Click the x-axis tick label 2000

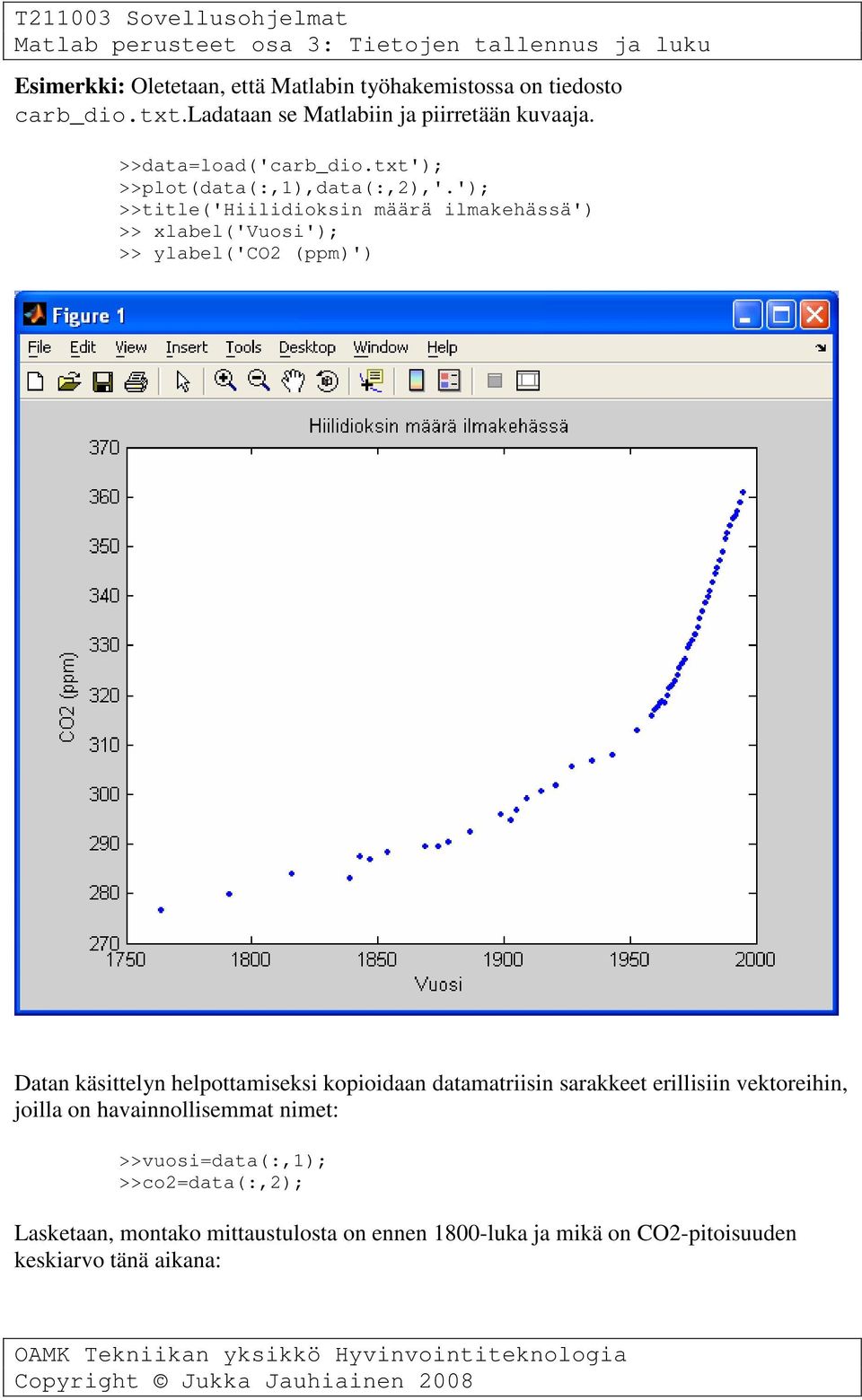[x=755, y=959]
